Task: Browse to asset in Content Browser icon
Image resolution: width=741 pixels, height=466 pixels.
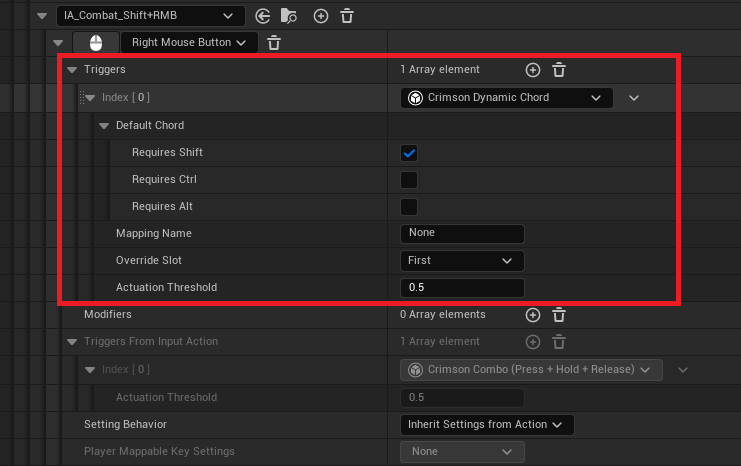Action: tap(289, 16)
